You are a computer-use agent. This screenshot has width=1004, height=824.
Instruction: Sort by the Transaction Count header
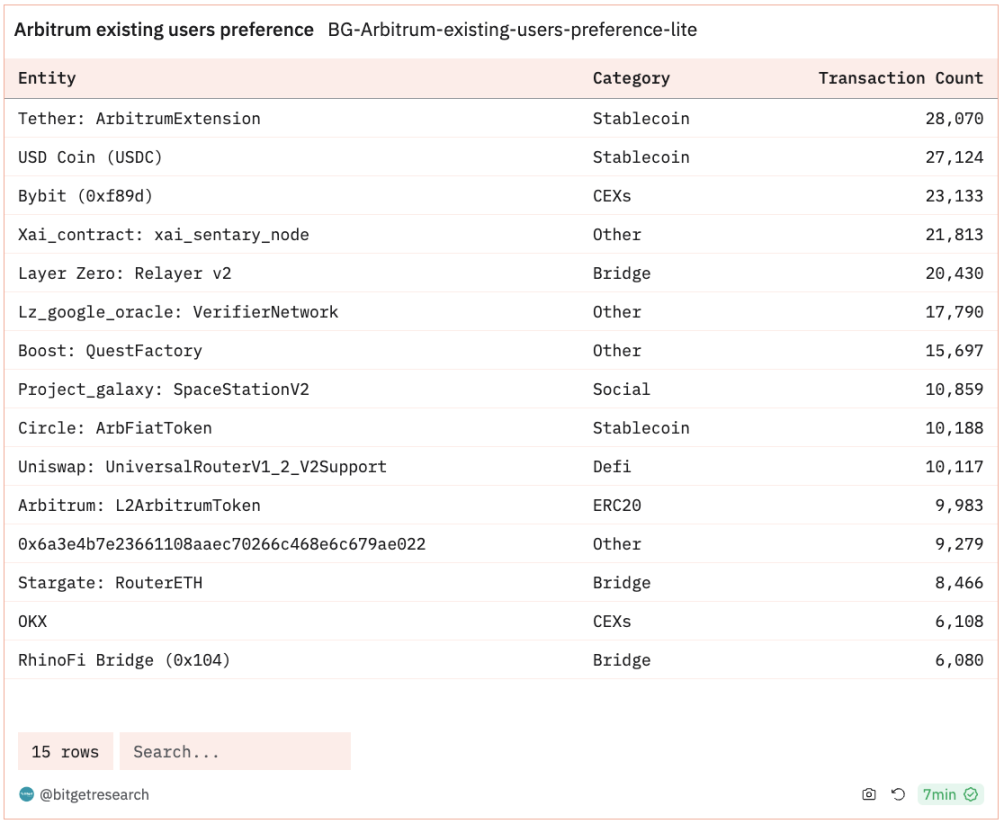[x=900, y=78]
